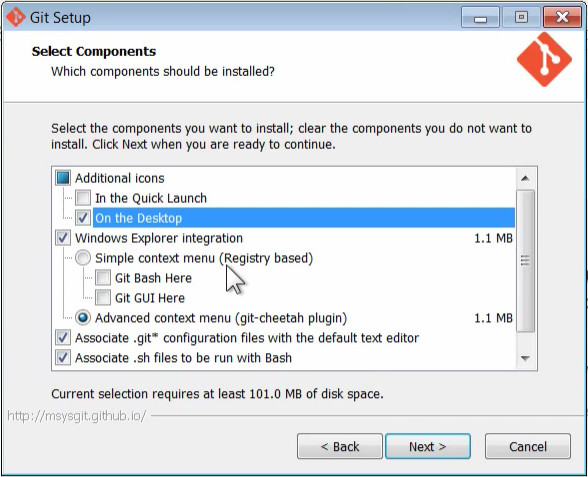Click the components list scrollbar thumb

[525, 261]
